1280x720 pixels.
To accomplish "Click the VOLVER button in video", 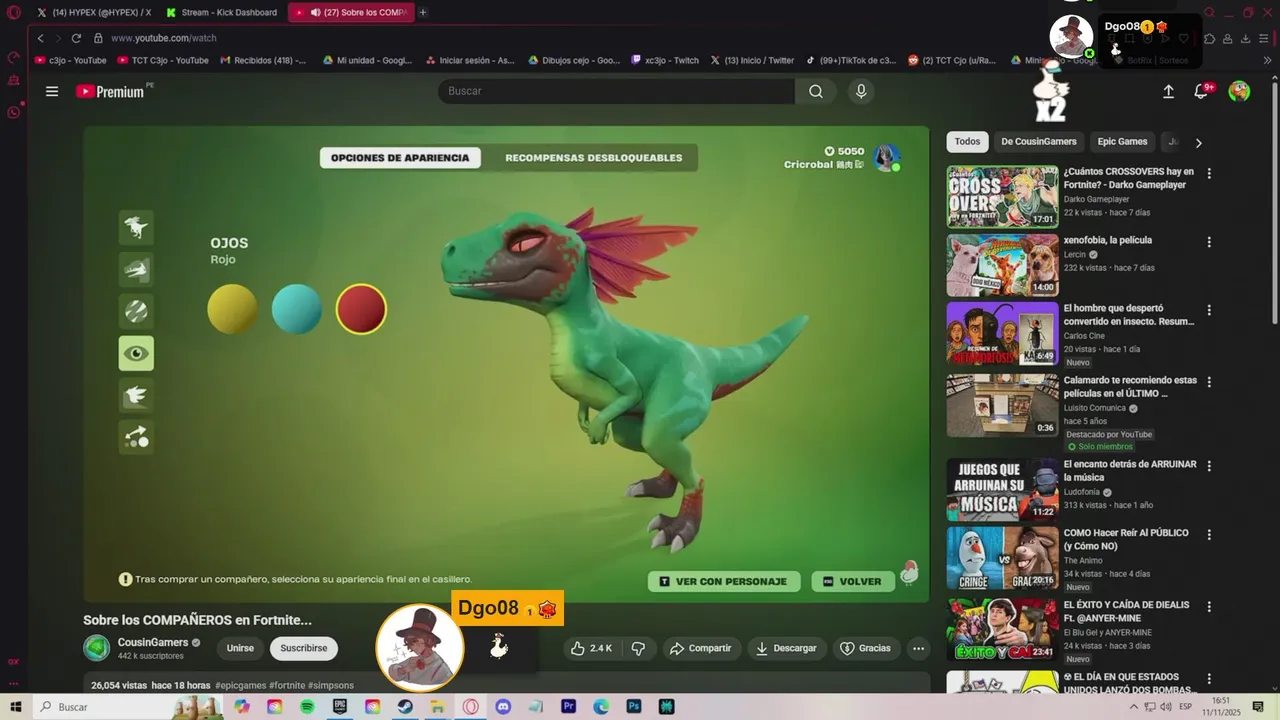I will pyautogui.click(x=852, y=581).
